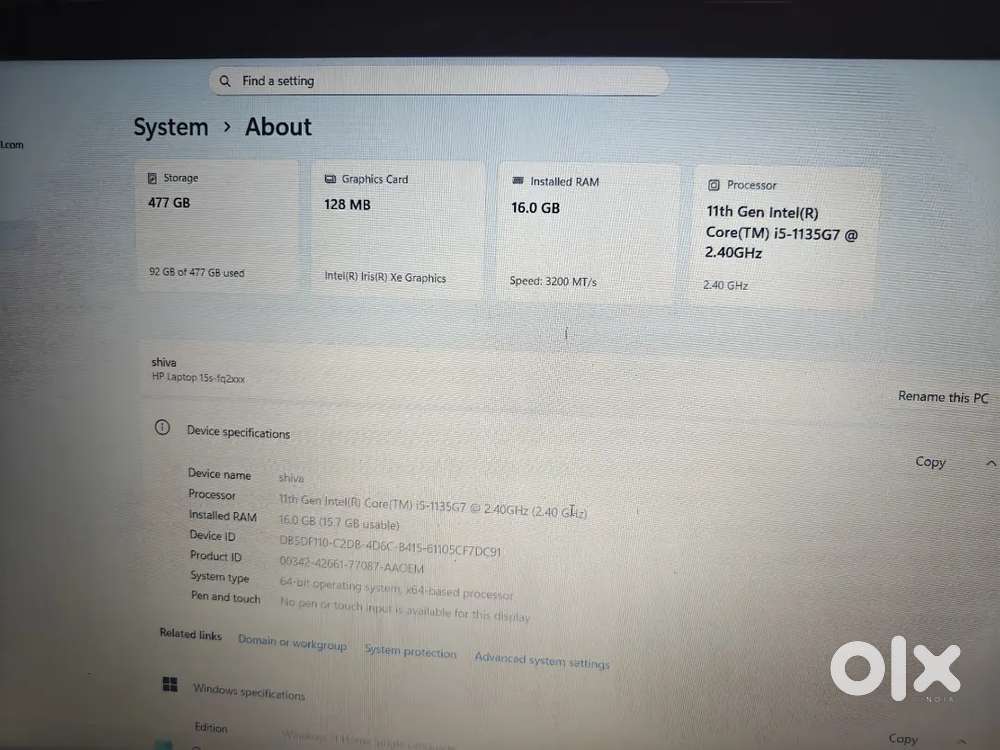Click the Storage drive icon

coord(150,177)
